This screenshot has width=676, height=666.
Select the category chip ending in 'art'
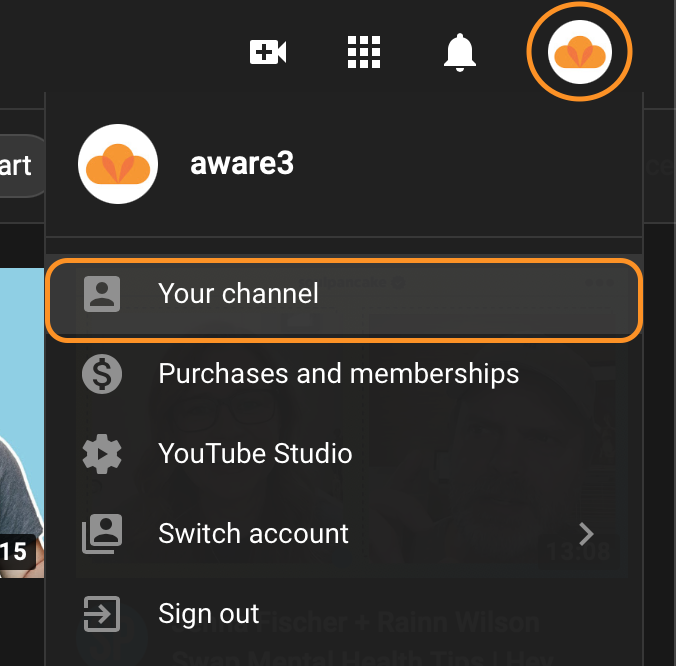click(x=22, y=166)
